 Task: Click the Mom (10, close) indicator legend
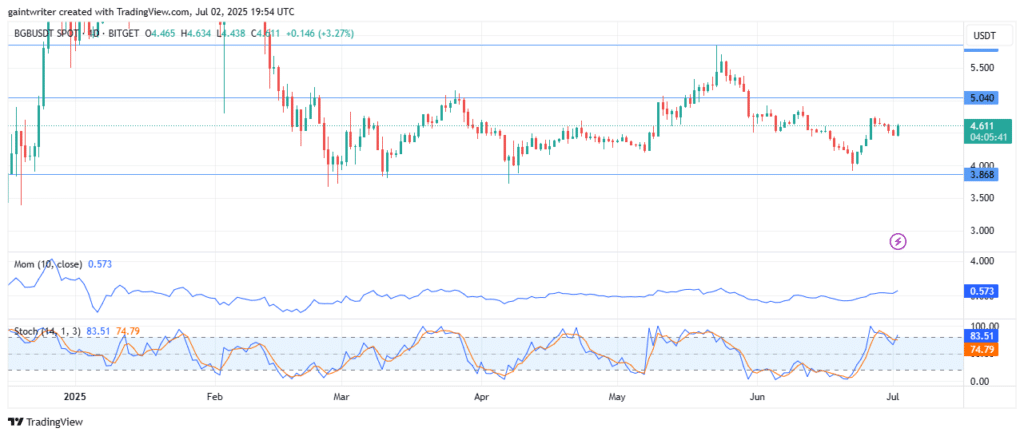[x=48, y=264]
